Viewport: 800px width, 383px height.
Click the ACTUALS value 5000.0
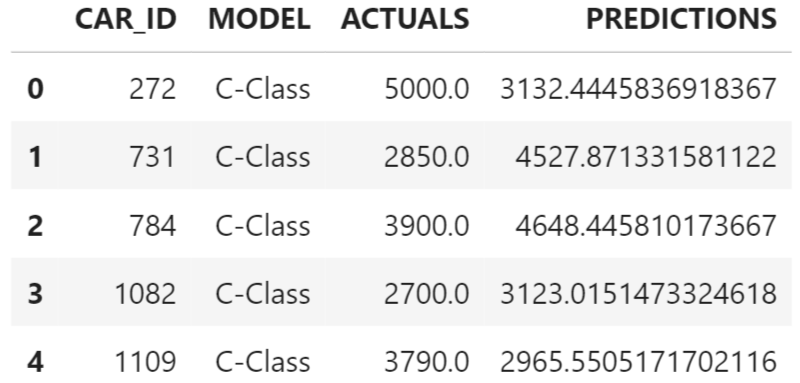click(x=427, y=89)
